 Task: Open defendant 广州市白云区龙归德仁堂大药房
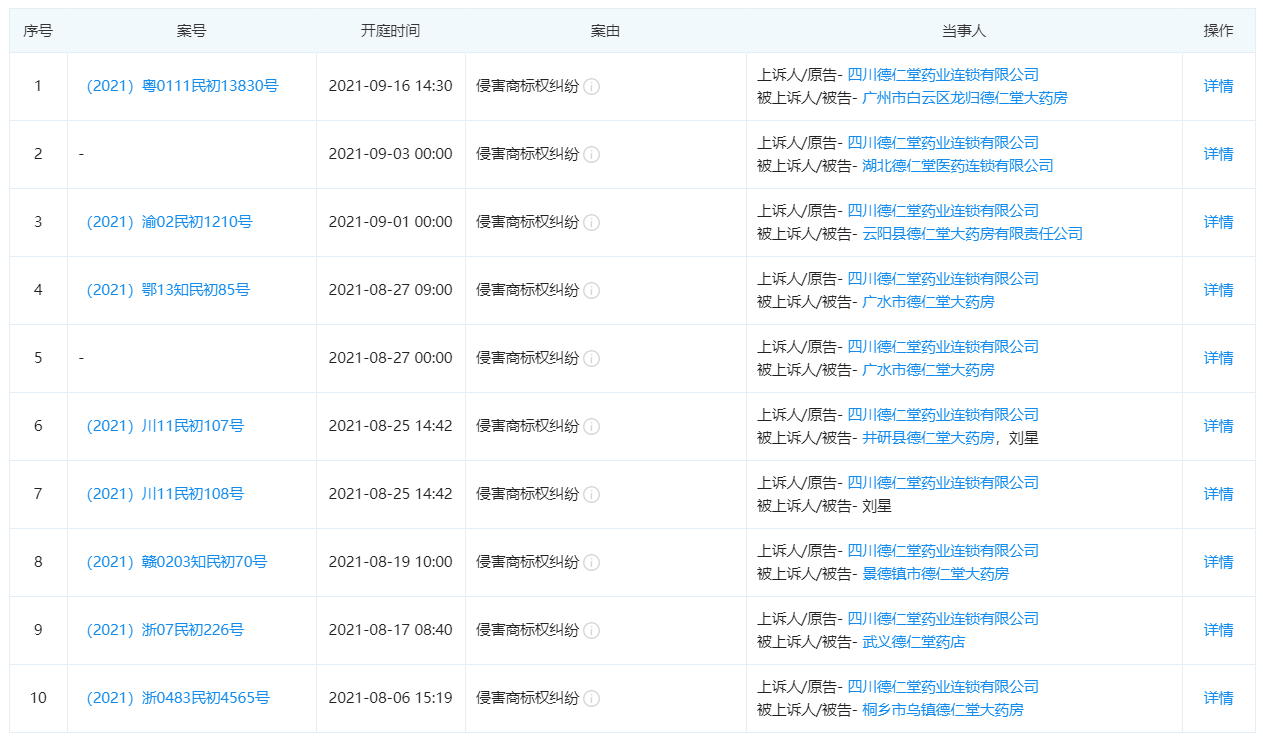[x=965, y=98]
